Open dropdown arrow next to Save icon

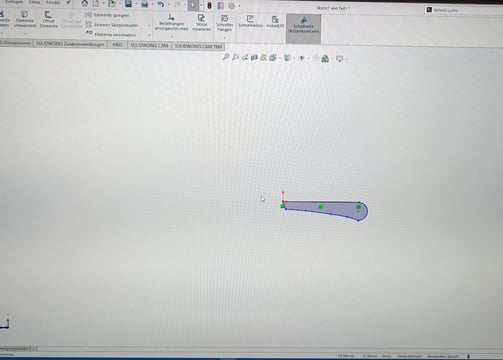coord(136,4)
